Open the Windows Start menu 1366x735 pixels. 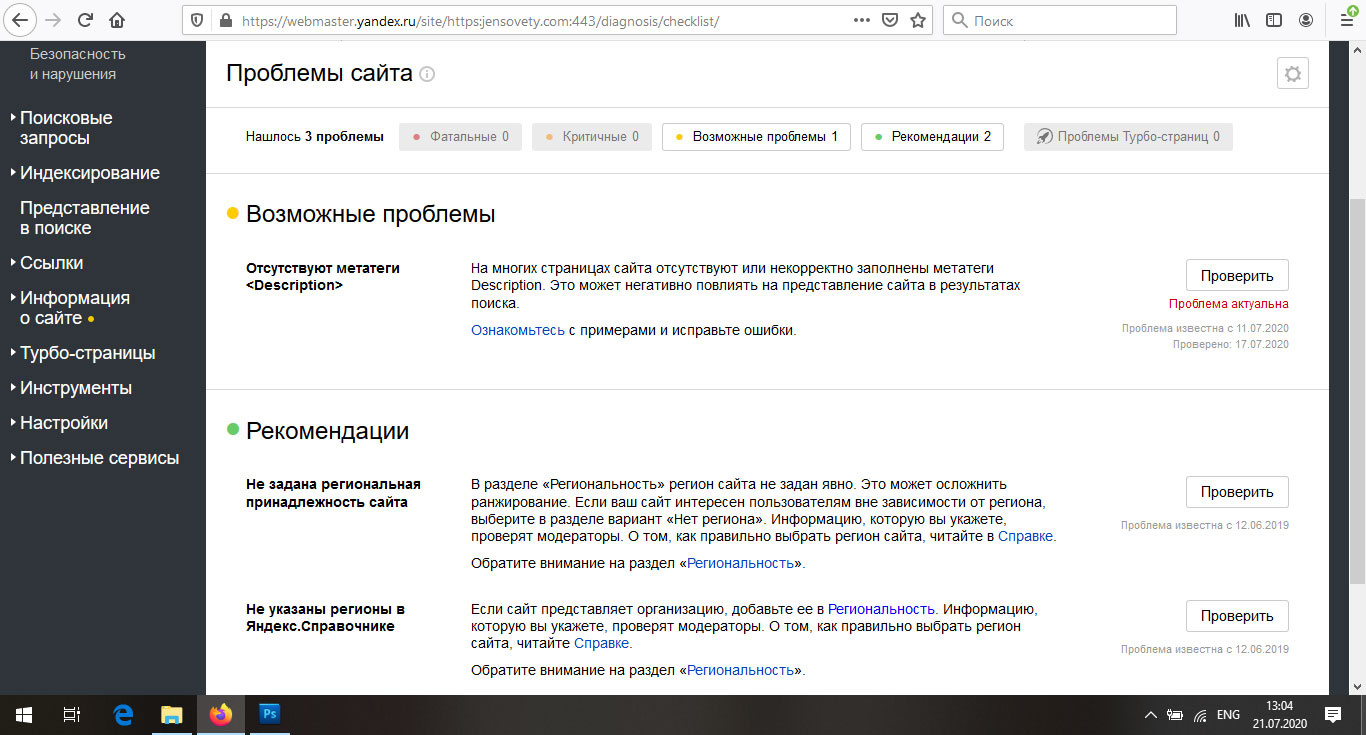[x=24, y=714]
